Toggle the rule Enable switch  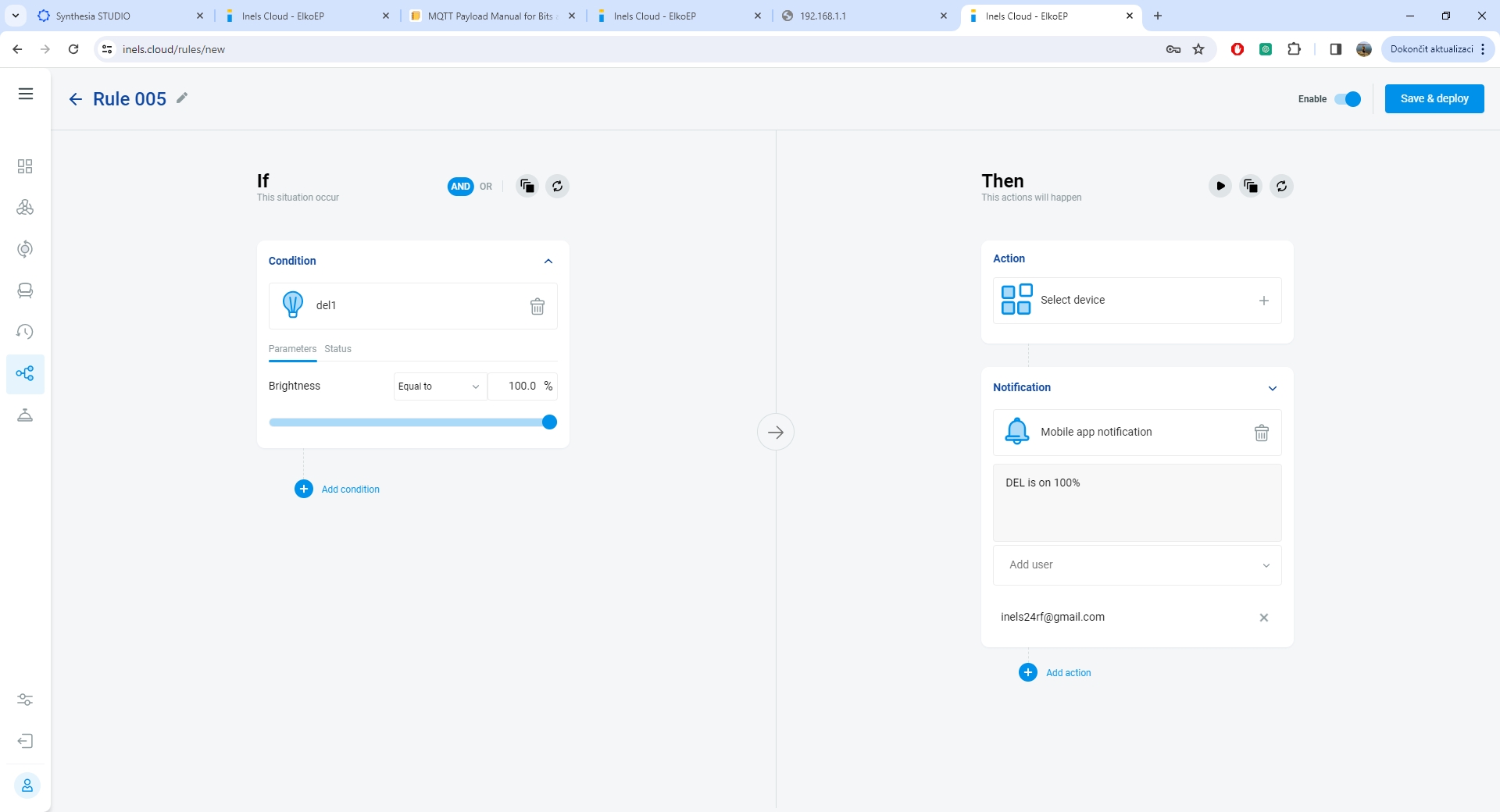pos(1348,99)
